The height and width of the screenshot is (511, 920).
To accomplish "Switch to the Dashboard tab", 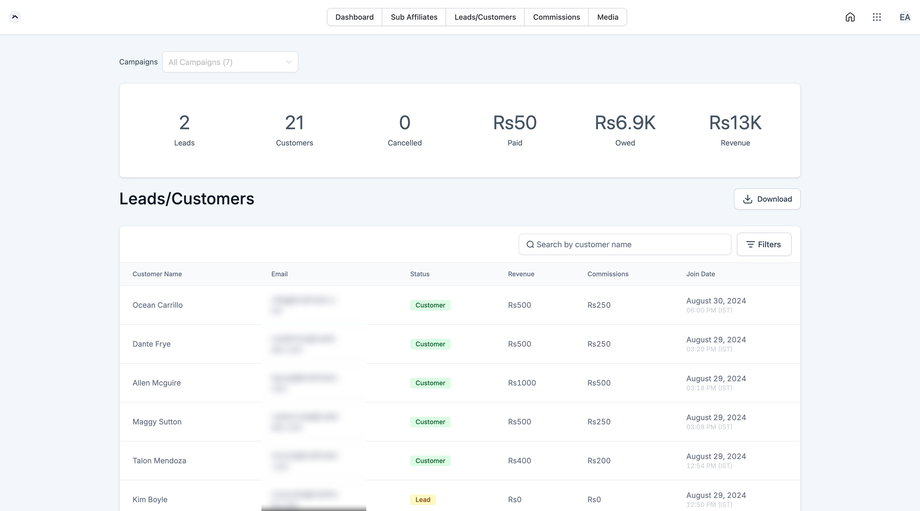I will tap(354, 17).
